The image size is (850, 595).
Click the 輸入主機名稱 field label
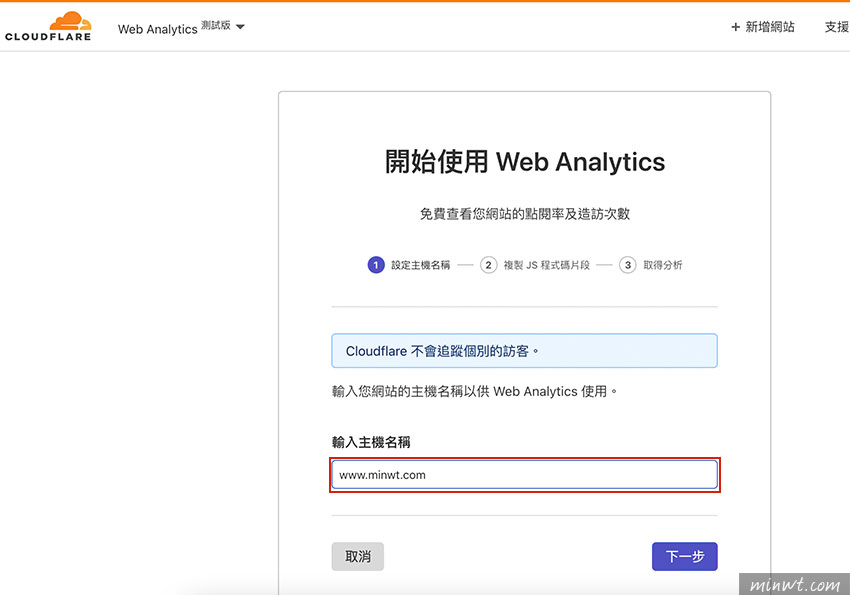pyautogui.click(x=371, y=442)
